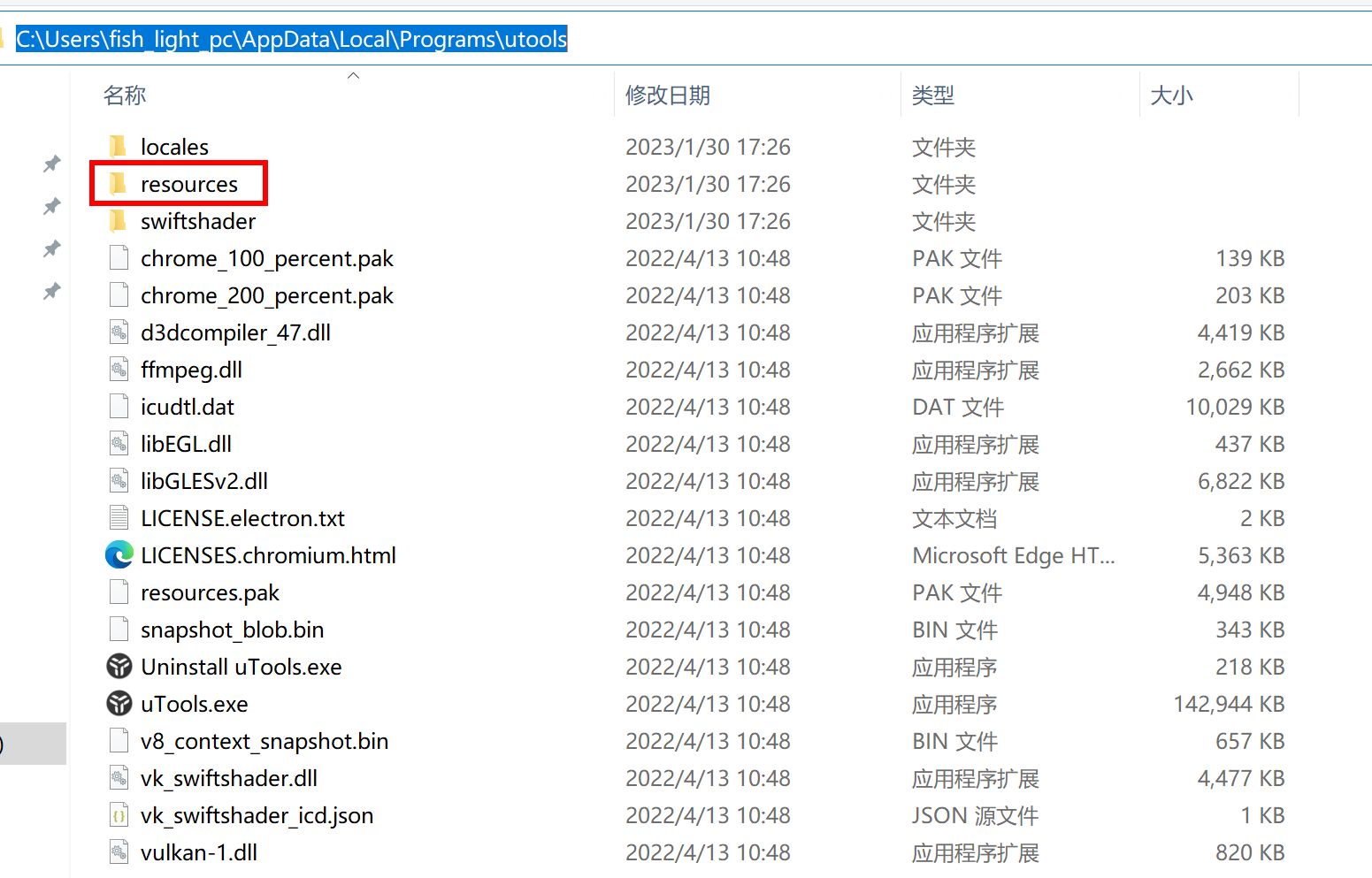
Task: Click the libGLESv2.dll file icon
Action: (119, 480)
